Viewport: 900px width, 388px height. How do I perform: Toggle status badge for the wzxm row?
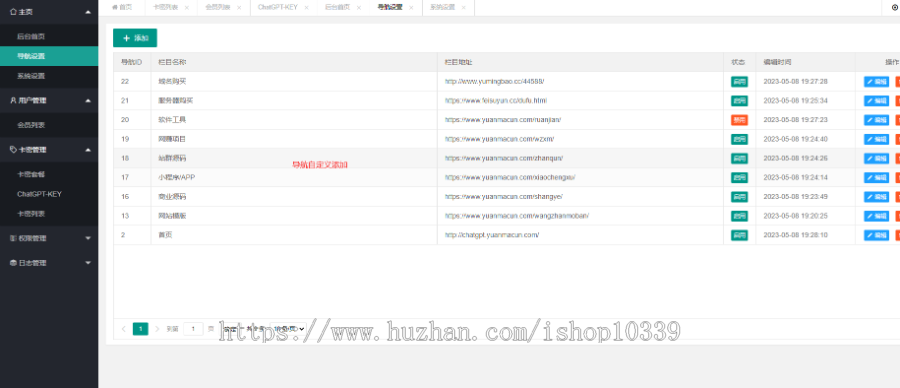[x=739, y=139]
